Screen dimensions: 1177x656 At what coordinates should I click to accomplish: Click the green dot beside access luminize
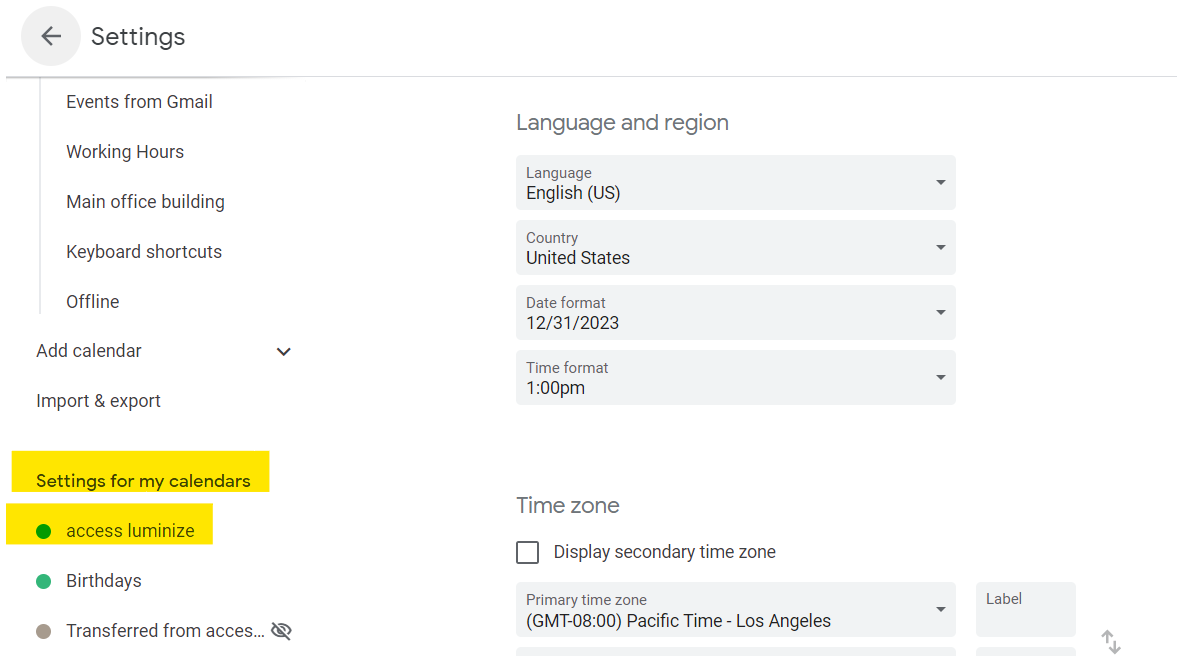(x=44, y=531)
